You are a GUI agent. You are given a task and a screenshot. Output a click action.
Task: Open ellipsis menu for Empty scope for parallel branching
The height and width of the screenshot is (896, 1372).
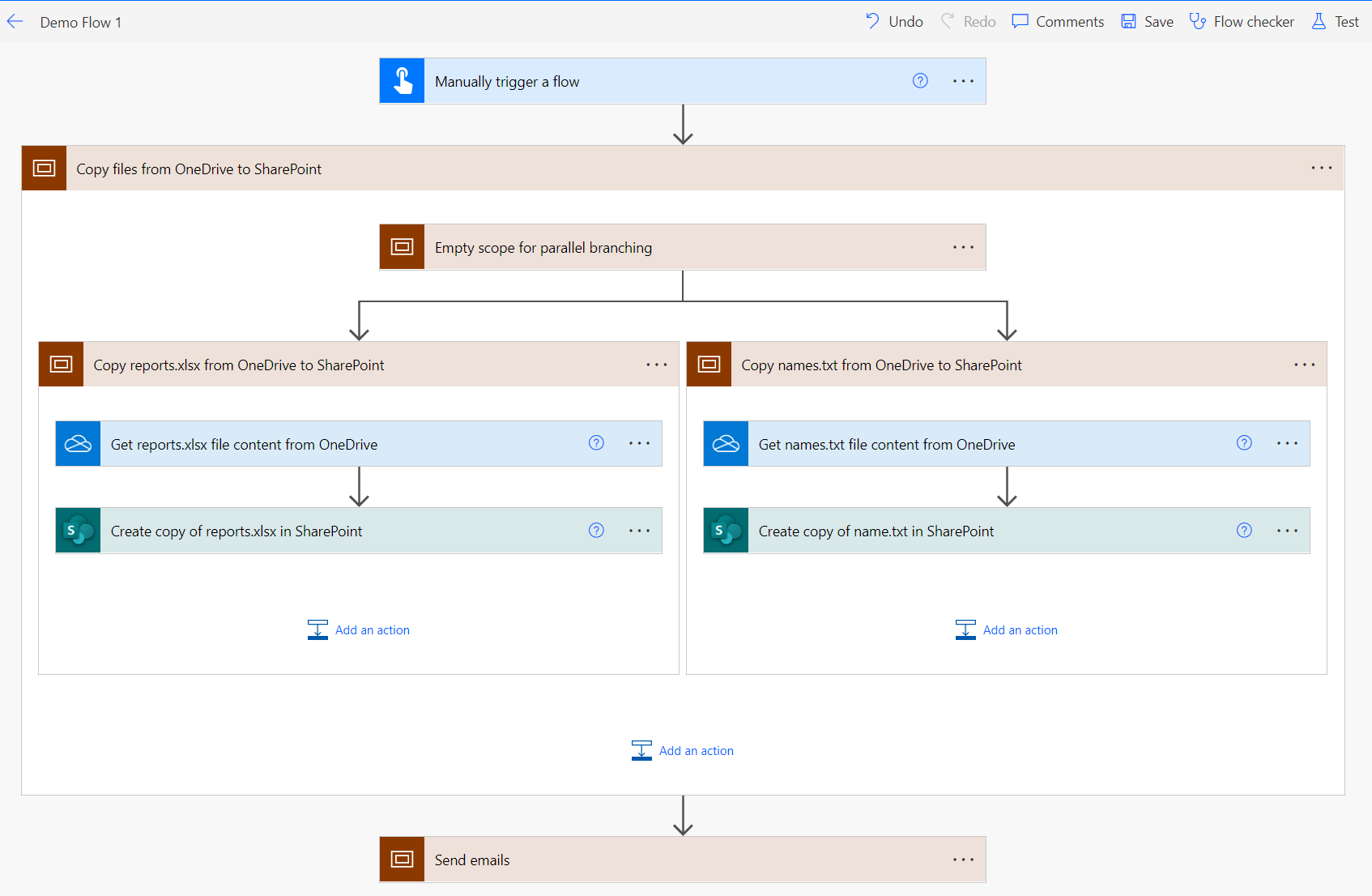pyautogui.click(x=963, y=247)
